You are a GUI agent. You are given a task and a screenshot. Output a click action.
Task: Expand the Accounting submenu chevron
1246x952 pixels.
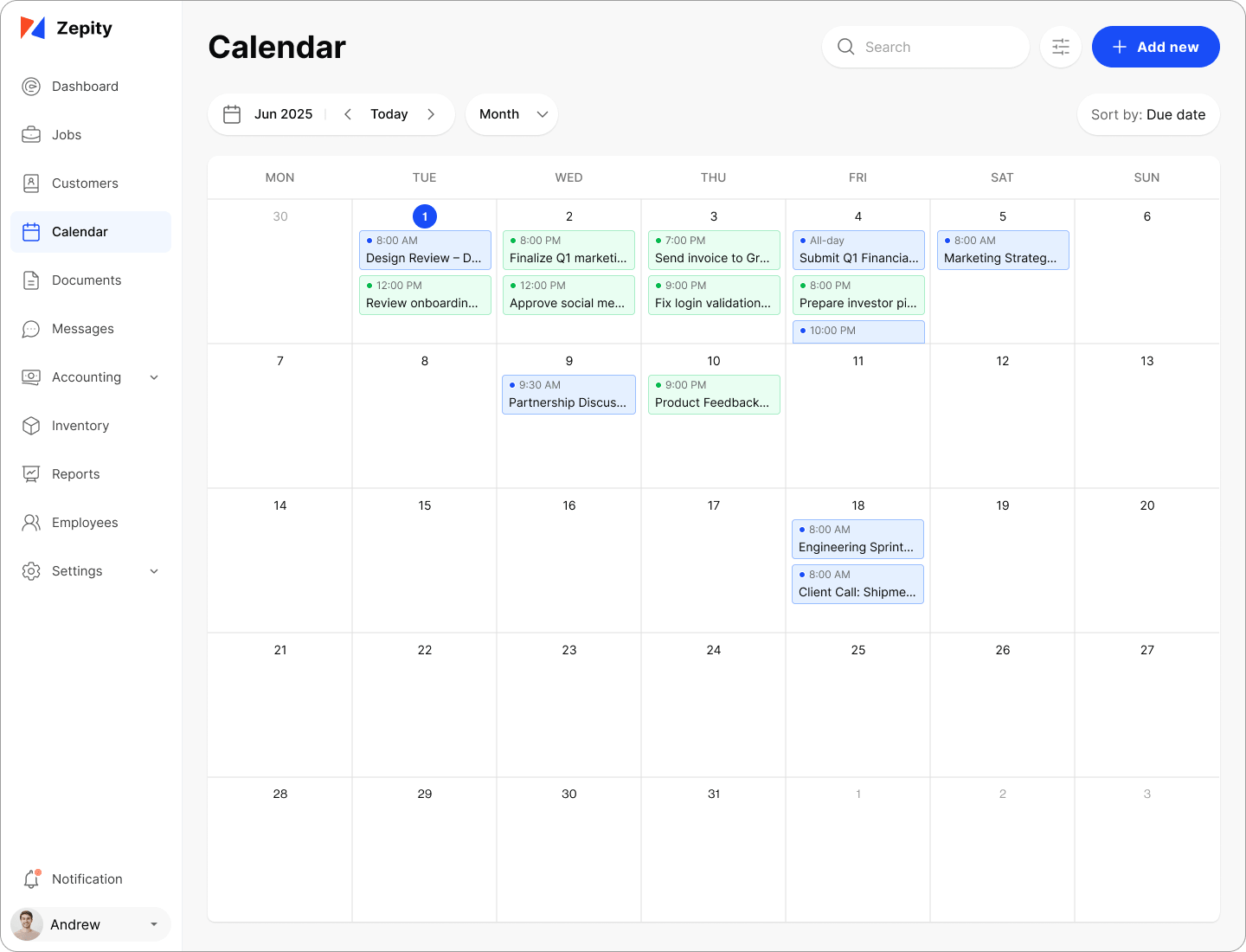coord(154,377)
